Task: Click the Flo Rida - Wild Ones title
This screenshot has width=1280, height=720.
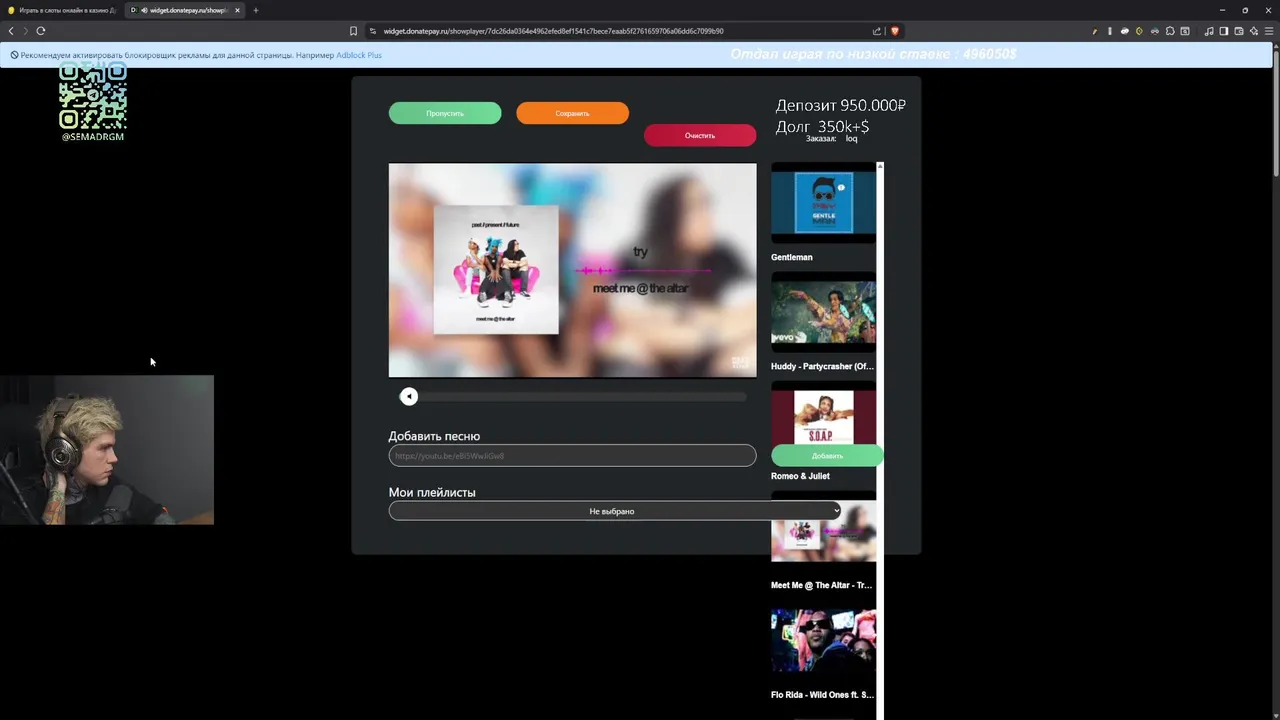Action: pyautogui.click(x=822, y=694)
